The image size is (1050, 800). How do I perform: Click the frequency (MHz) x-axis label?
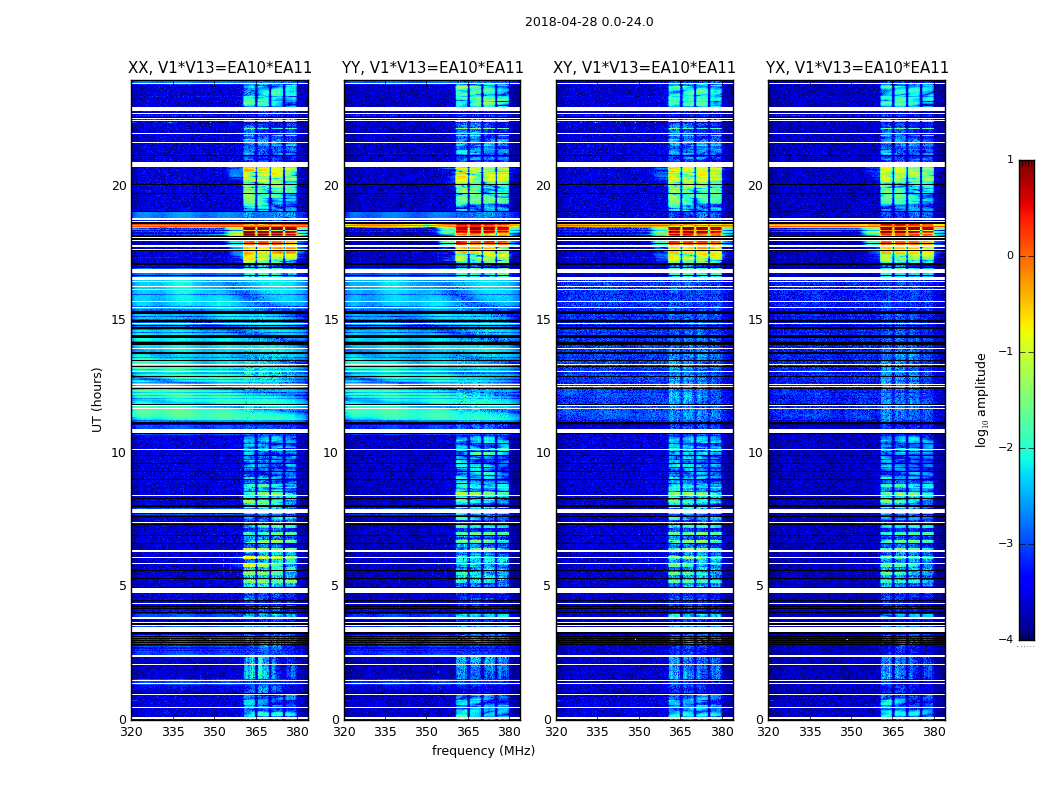click(x=483, y=751)
